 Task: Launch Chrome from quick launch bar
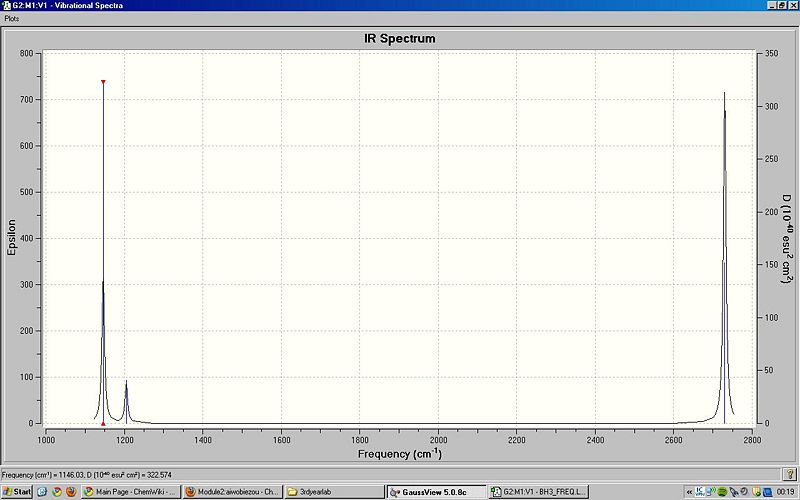click(x=57, y=492)
